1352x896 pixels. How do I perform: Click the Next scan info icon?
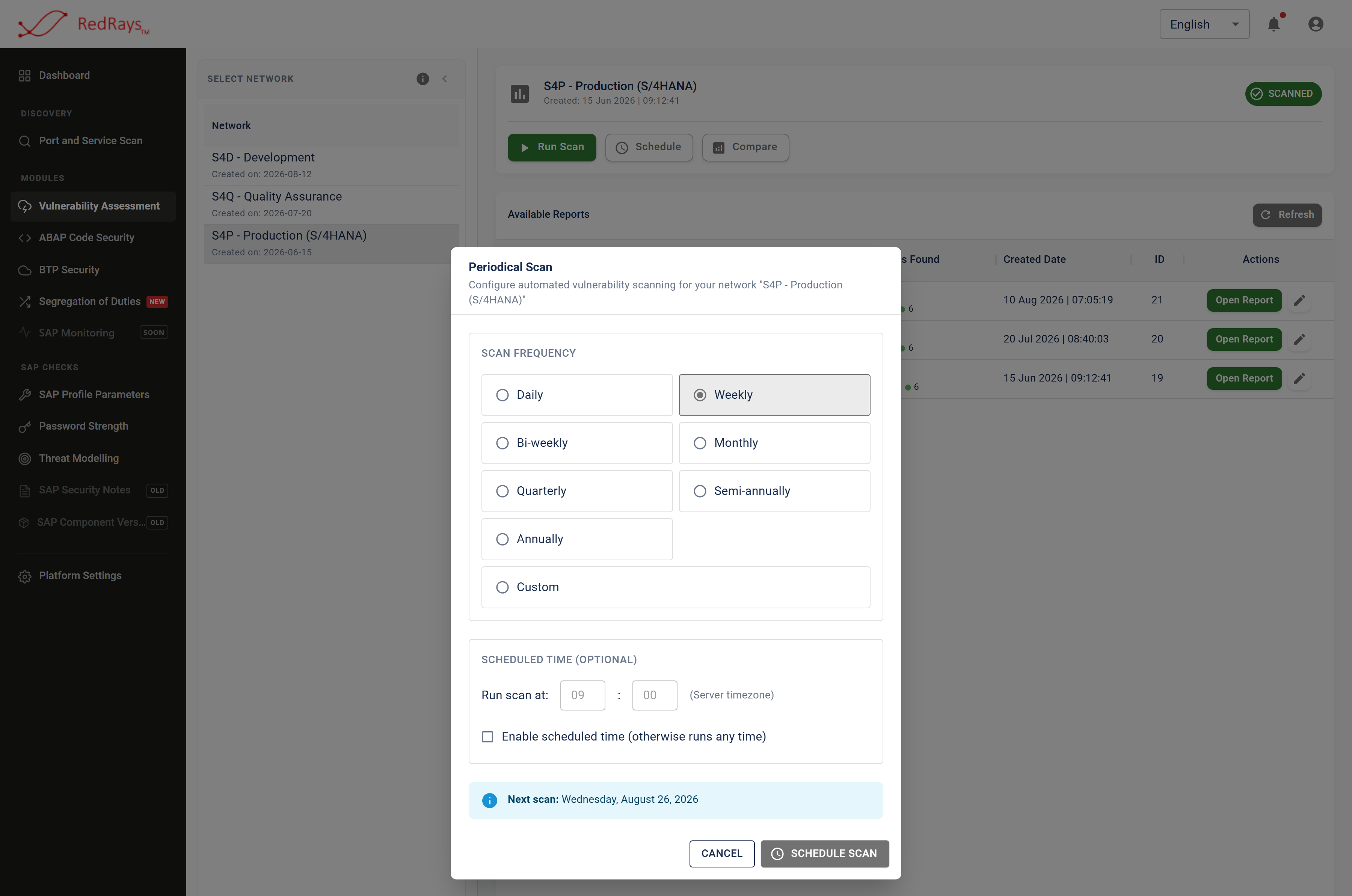tap(490, 801)
